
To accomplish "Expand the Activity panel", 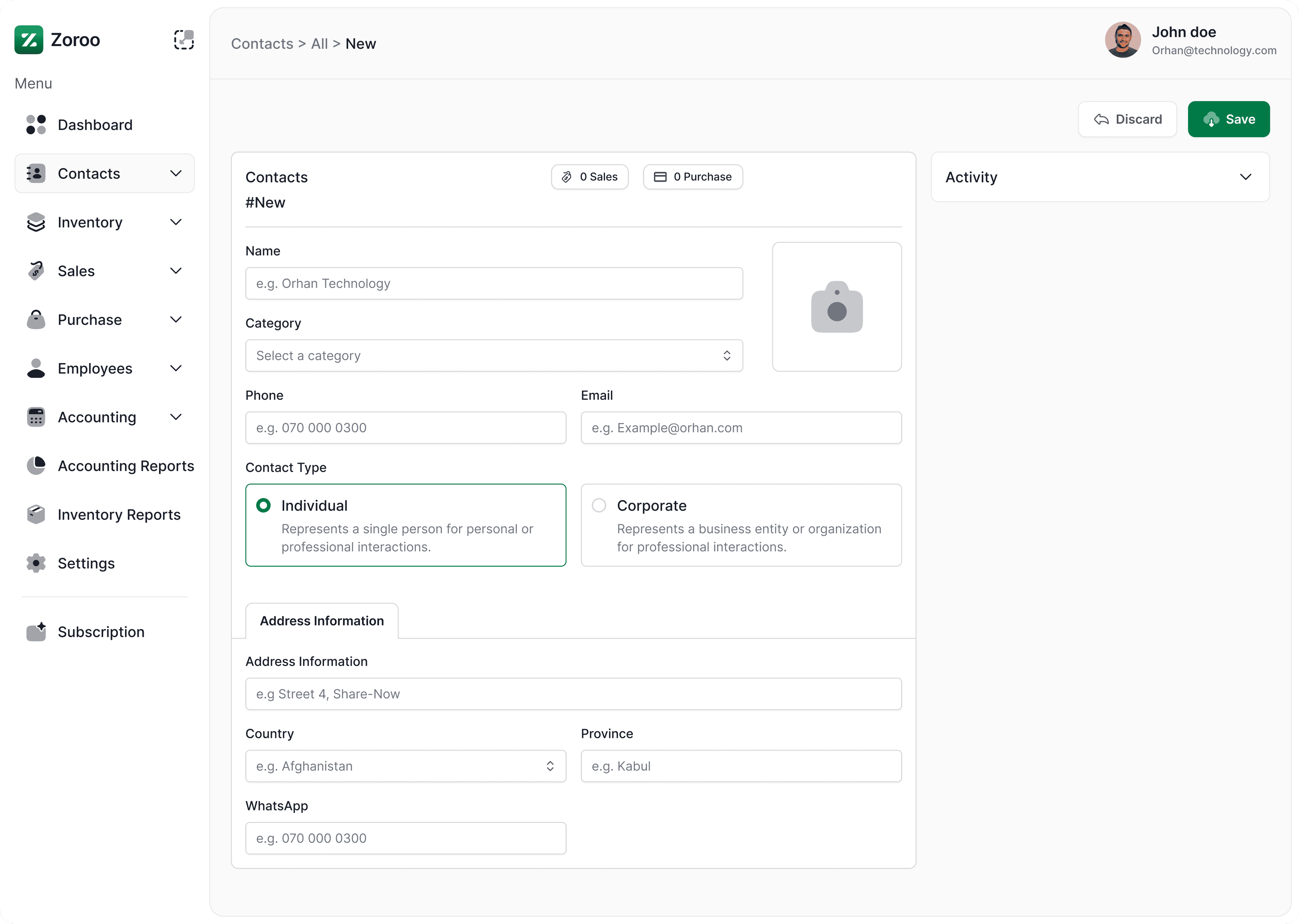I will (x=1246, y=177).
